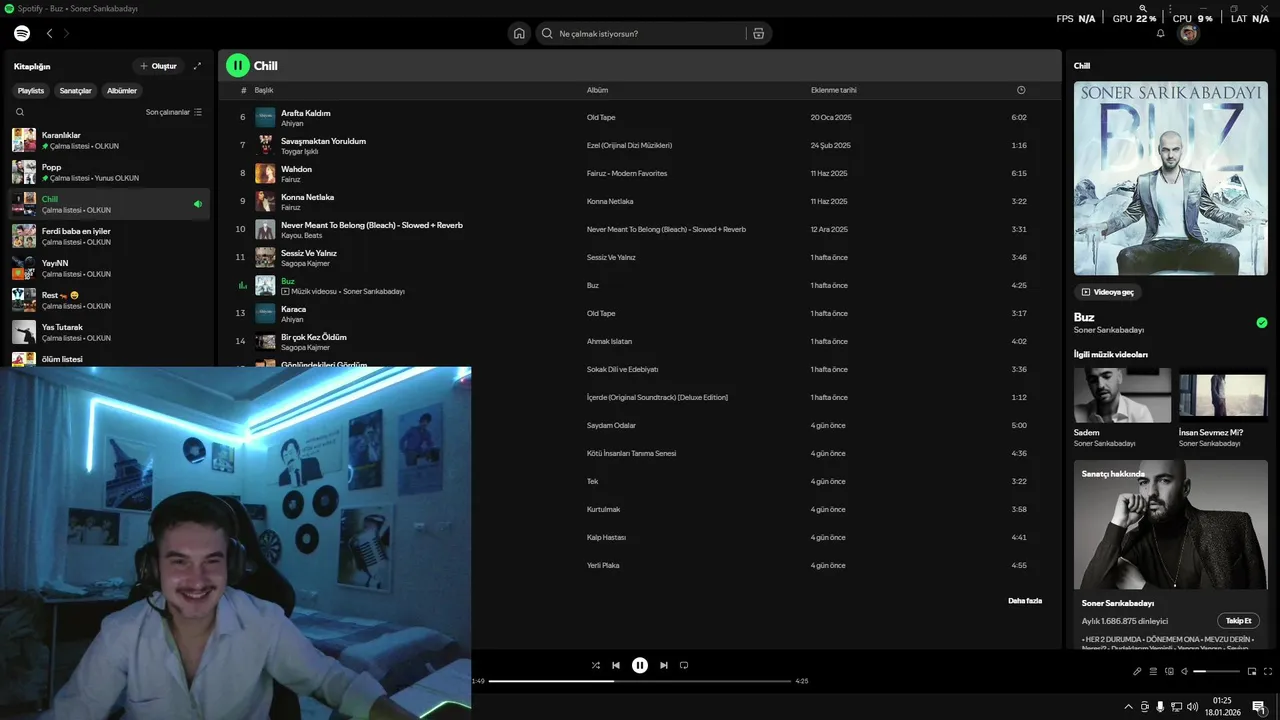1280x720 pixels.
Task: Toggle repeat in the player bar
Action: point(684,665)
